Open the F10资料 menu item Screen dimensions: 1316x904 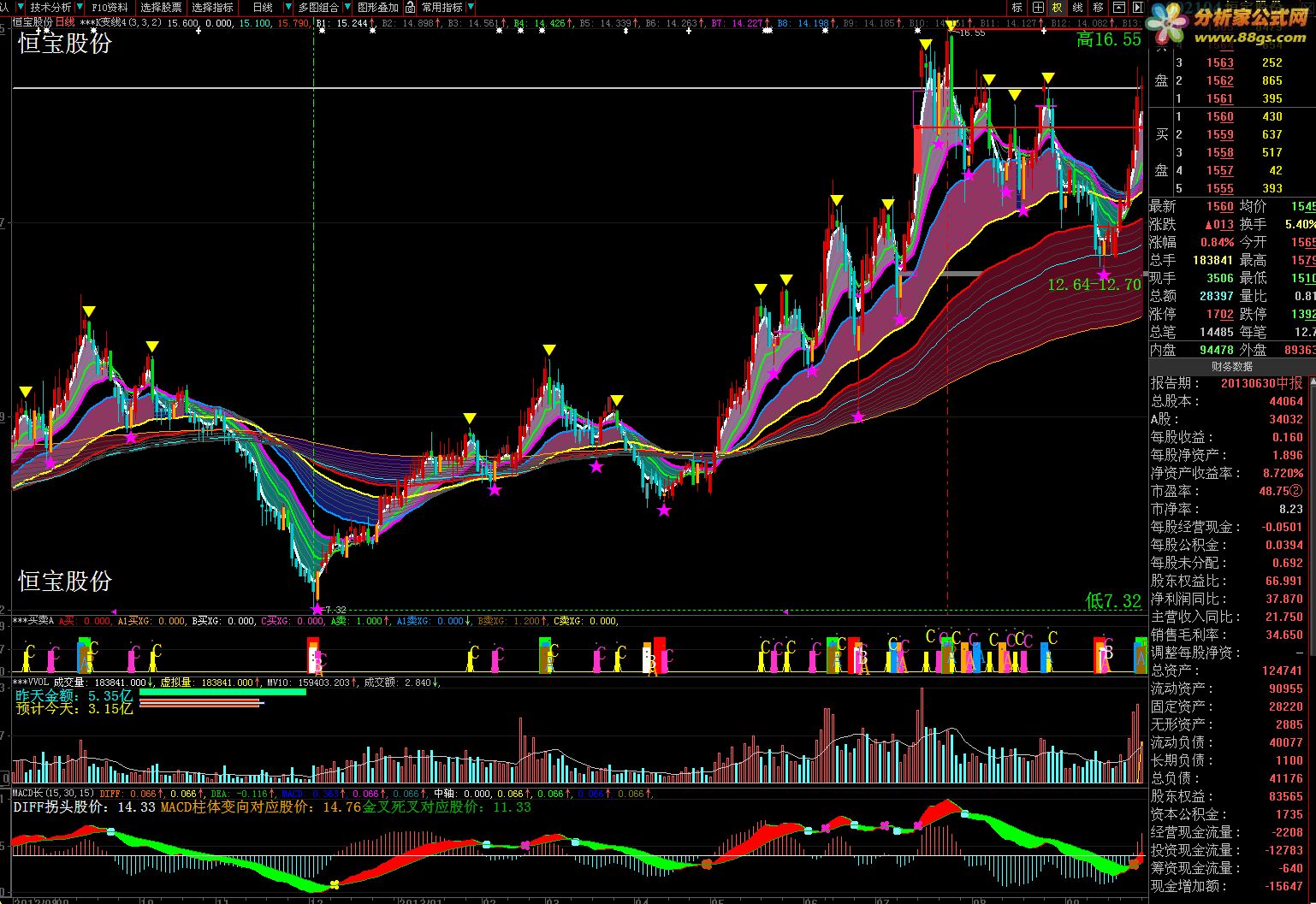(x=110, y=7)
